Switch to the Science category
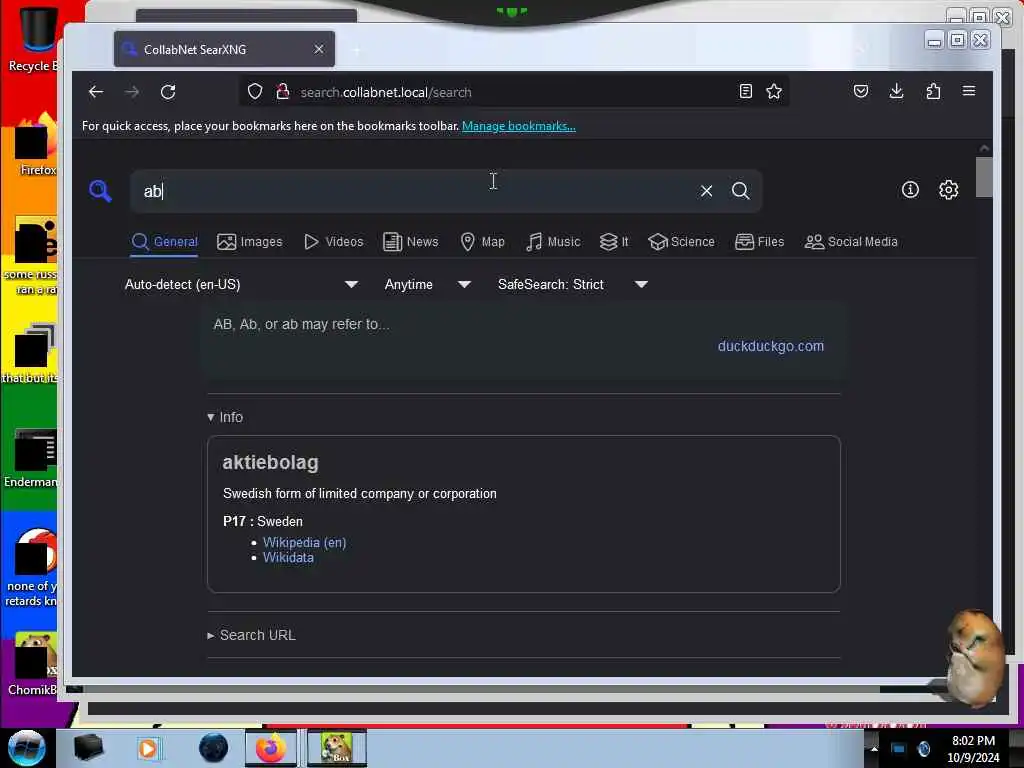Viewport: 1024px width, 768px height. coord(681,242)
